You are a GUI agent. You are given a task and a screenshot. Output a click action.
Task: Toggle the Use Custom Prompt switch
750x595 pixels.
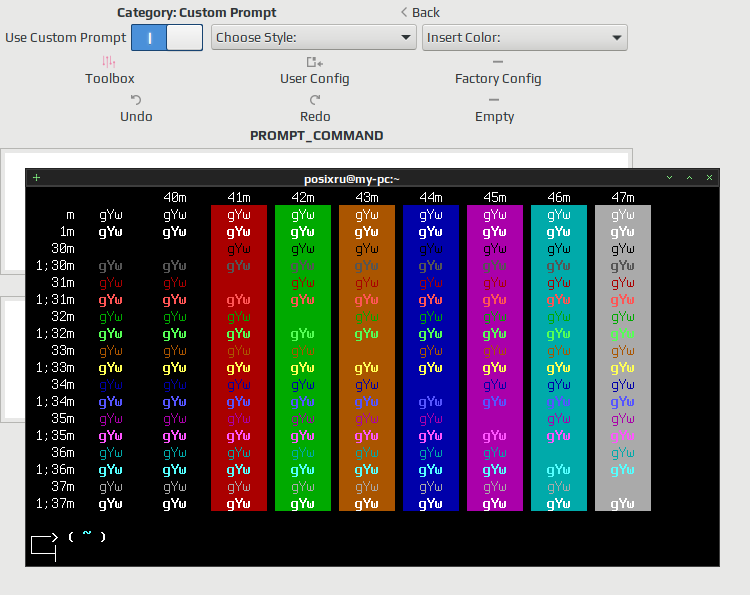point(167,37)
